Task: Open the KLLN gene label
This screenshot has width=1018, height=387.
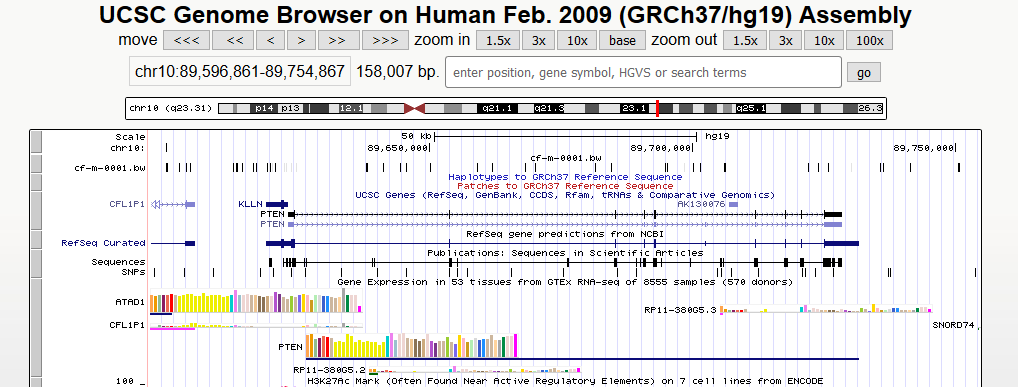Action: tap(251, 204)
